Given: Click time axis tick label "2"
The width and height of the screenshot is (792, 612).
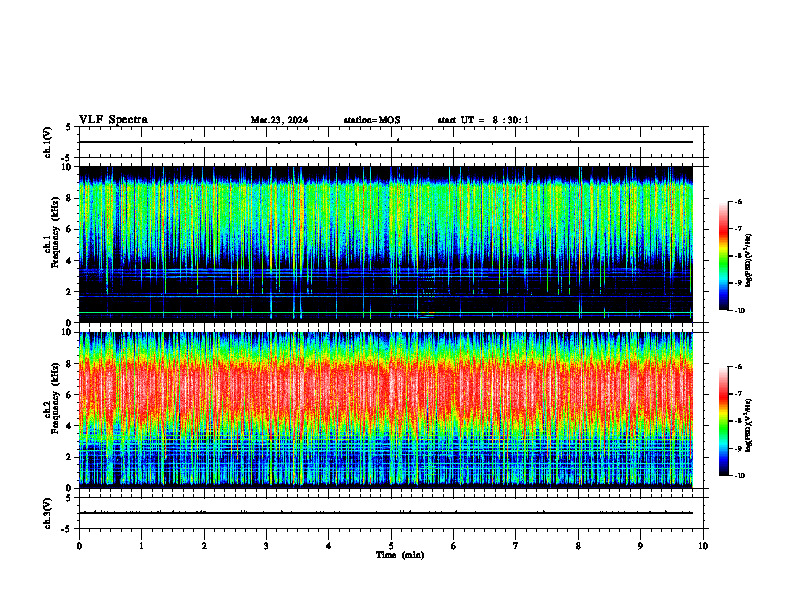Looking at the screenshot, I should [x=204, y=546].
